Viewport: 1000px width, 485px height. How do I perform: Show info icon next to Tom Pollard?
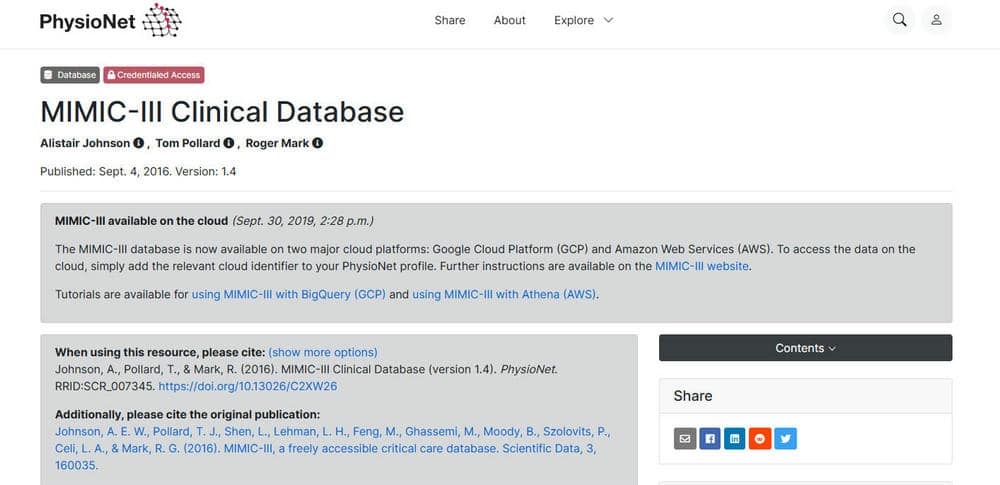click(229, 143)
